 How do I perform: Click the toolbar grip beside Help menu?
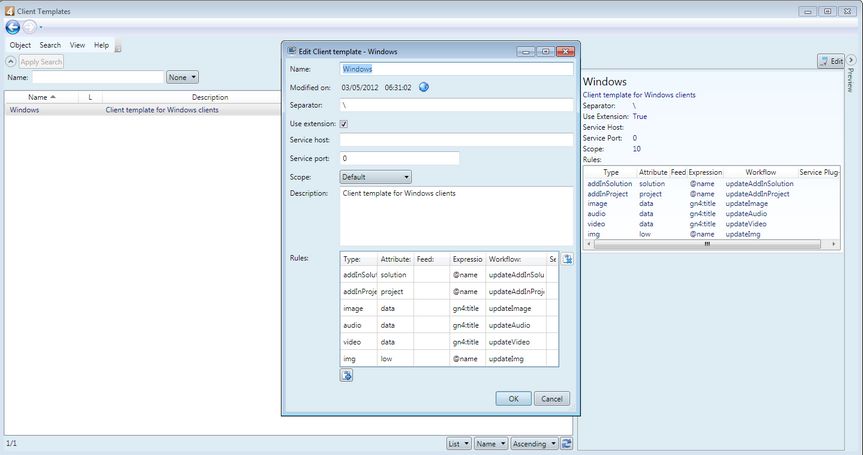[x=118, y=47]
